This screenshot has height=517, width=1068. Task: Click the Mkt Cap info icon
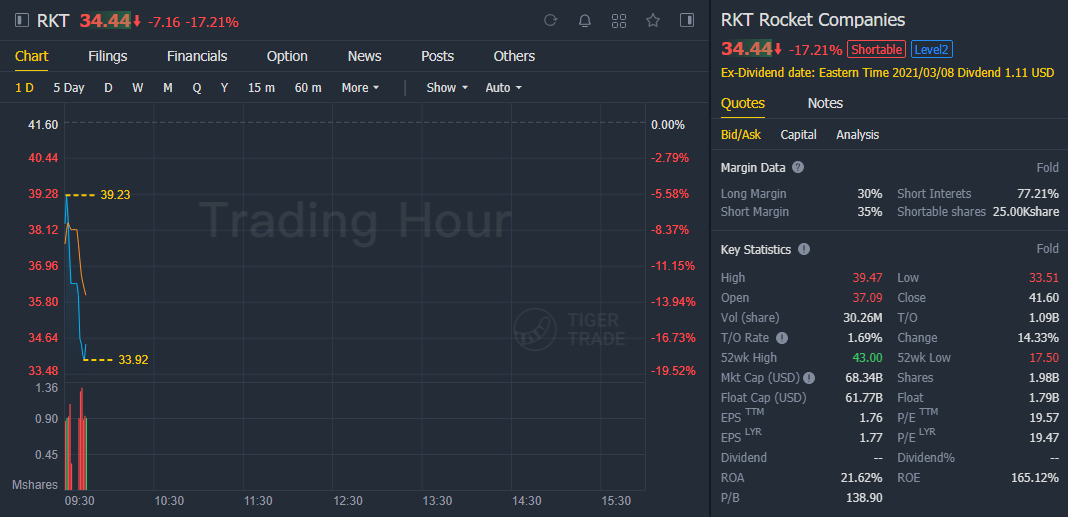[808, 378]
